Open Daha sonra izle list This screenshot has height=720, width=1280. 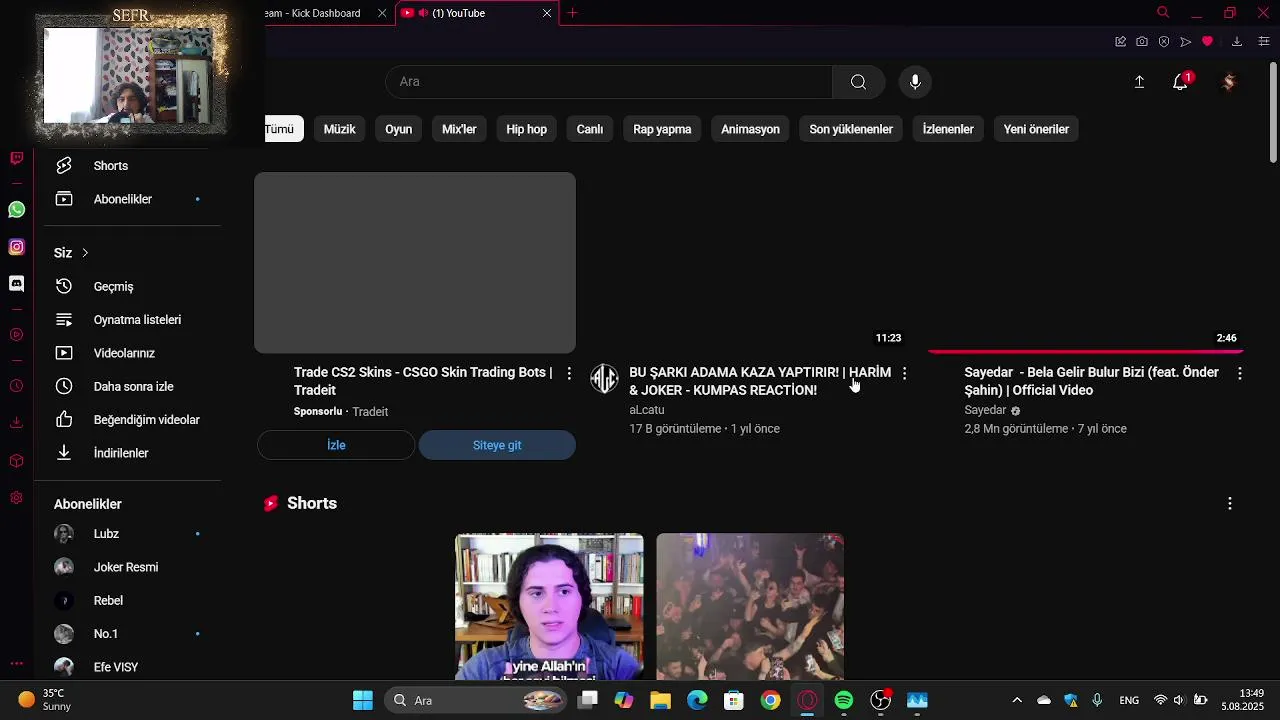(x=128, y=386)
